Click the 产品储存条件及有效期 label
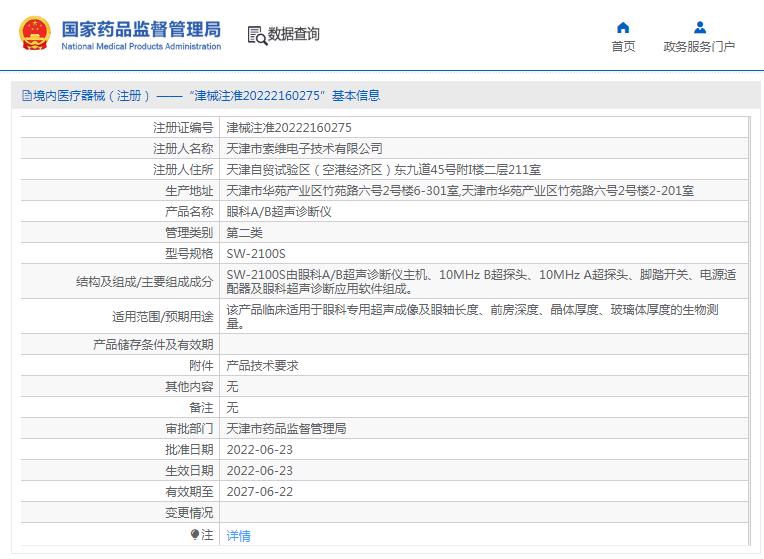Image resolution: width=764 pixels, height=559 pixels. tap(153, 345)
